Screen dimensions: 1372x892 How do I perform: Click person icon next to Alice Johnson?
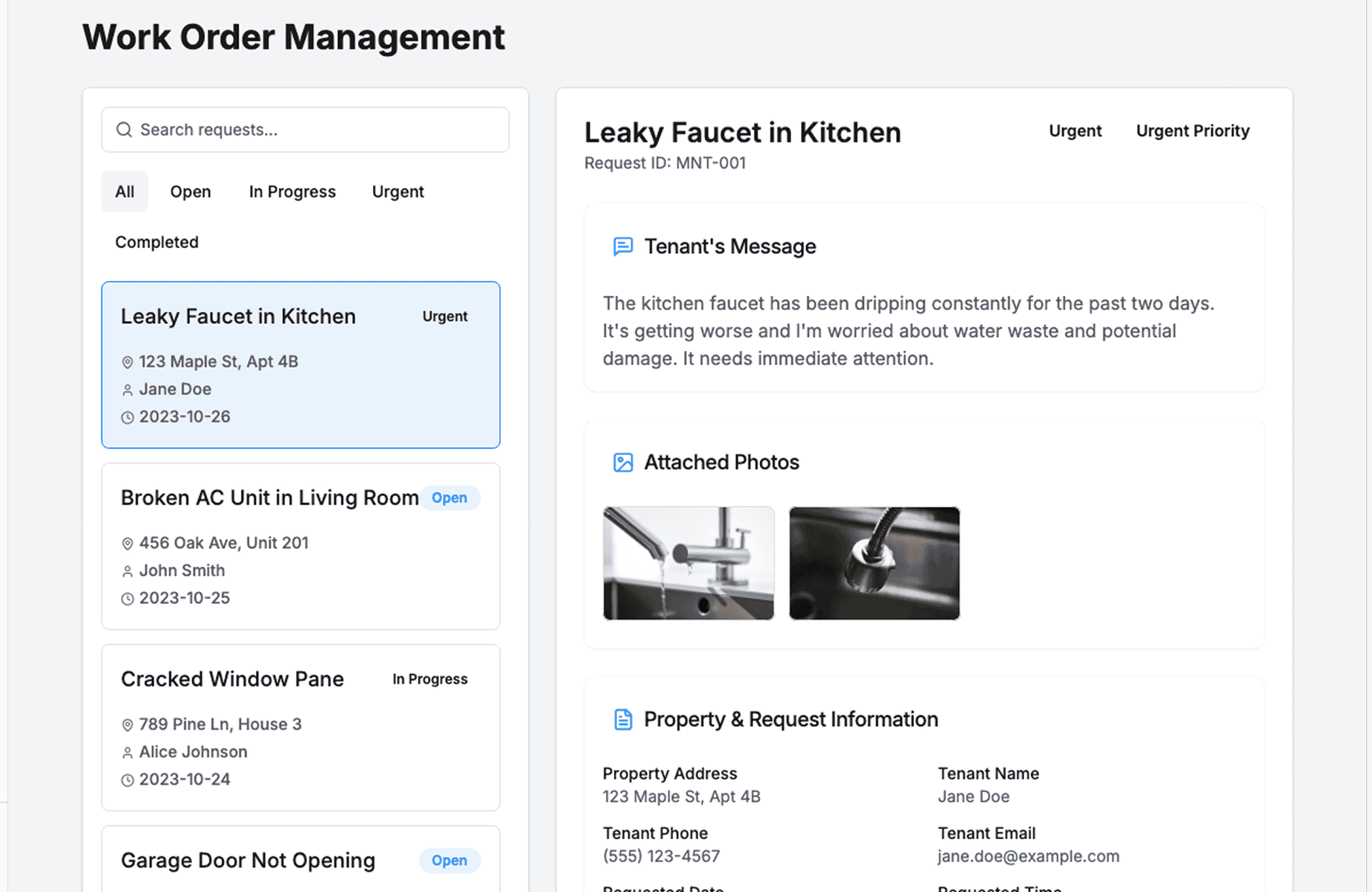click(x=127, y=753)
